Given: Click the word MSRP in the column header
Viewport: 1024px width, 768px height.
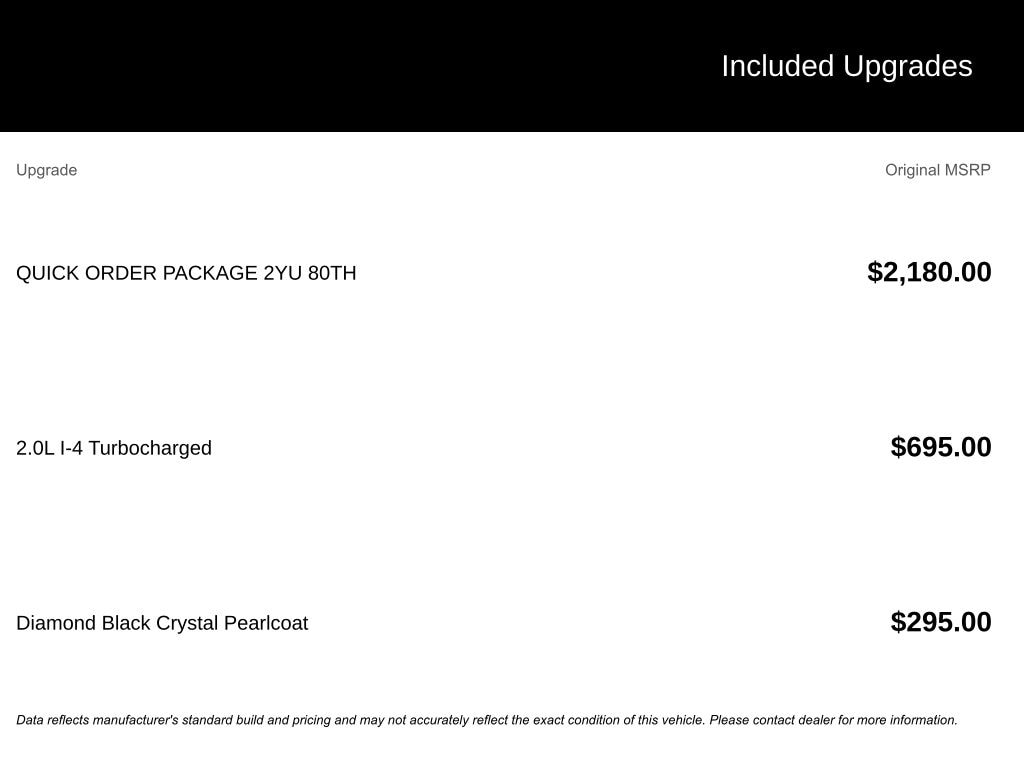Looking at the screenshot, I should click(x=967, y=170).
